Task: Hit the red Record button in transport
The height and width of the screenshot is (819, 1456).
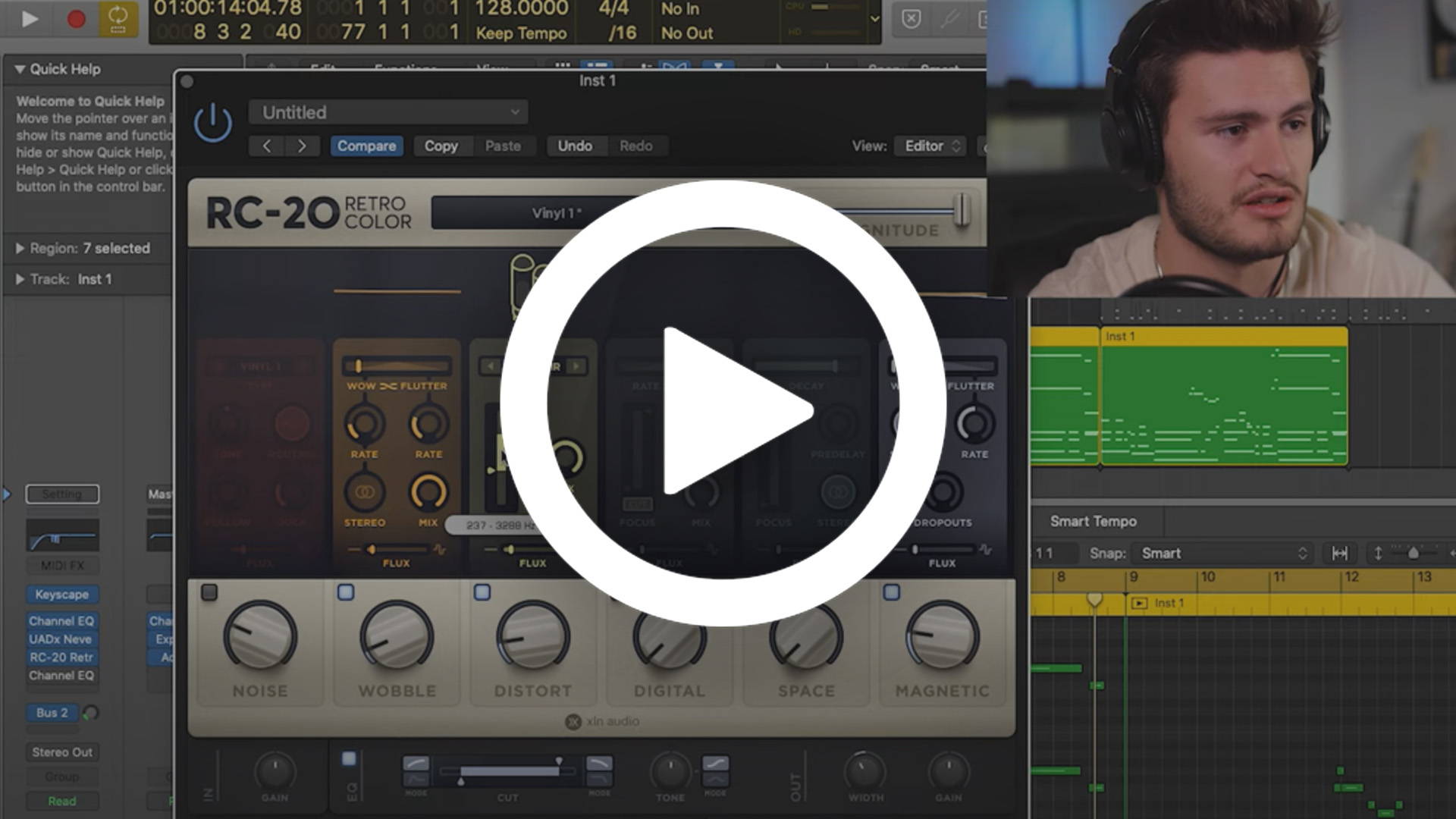Action: tap(76, 18)
